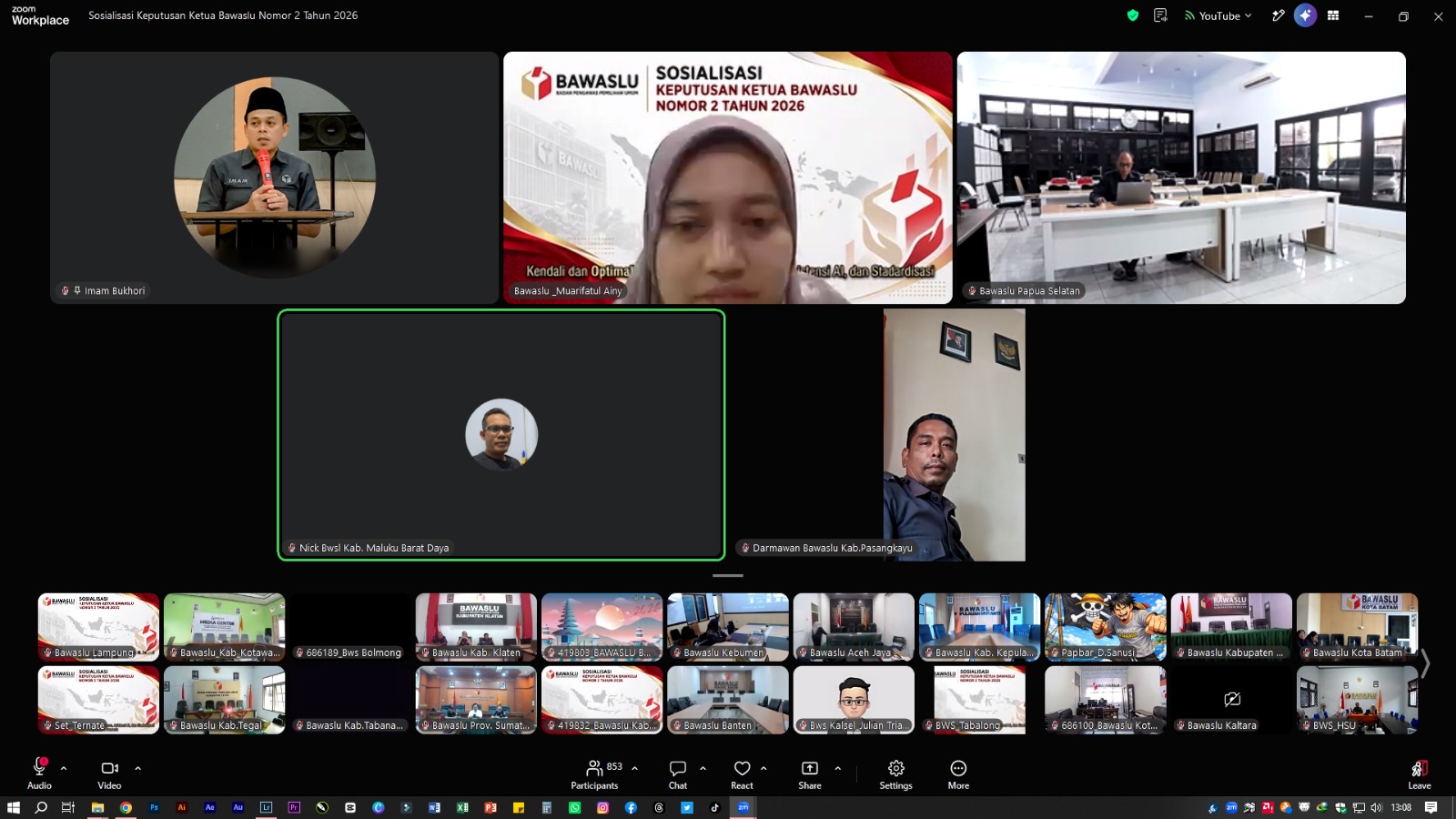Expand the YouTube livestream dropdown
1456x819 pixels.
pos(1218,15)
